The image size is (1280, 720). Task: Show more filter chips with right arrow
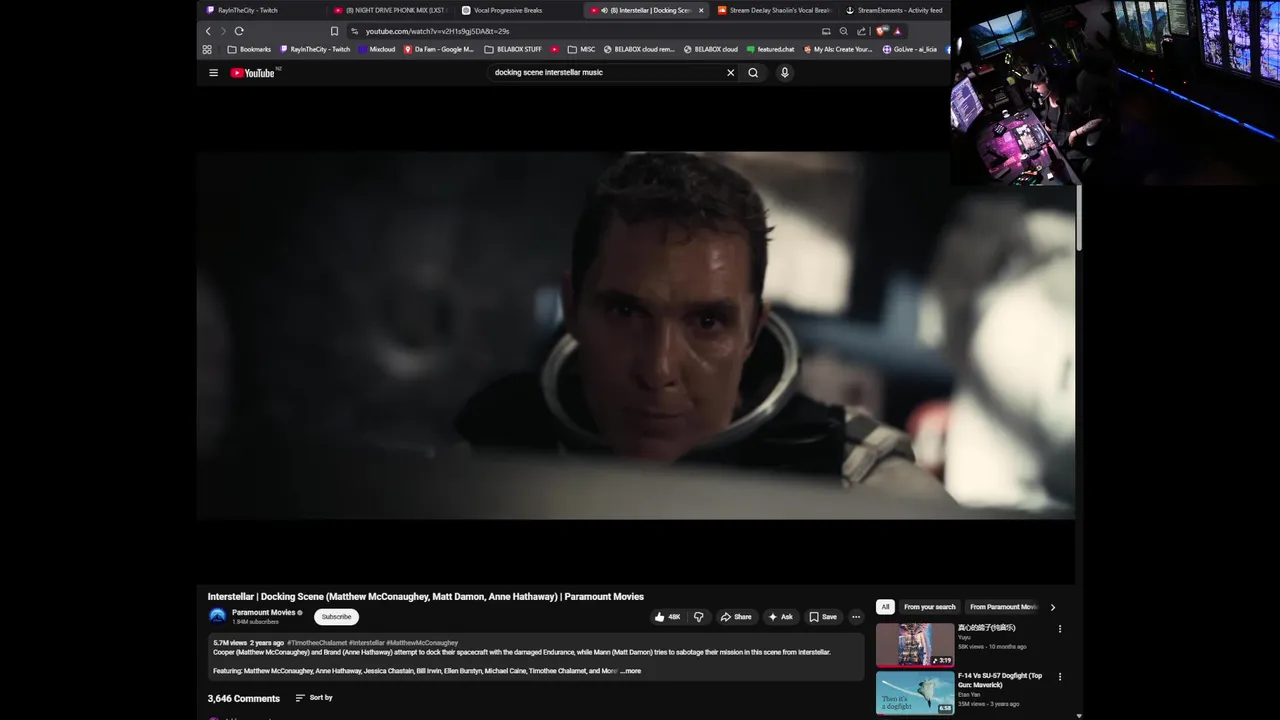[x=1052, y=607]
